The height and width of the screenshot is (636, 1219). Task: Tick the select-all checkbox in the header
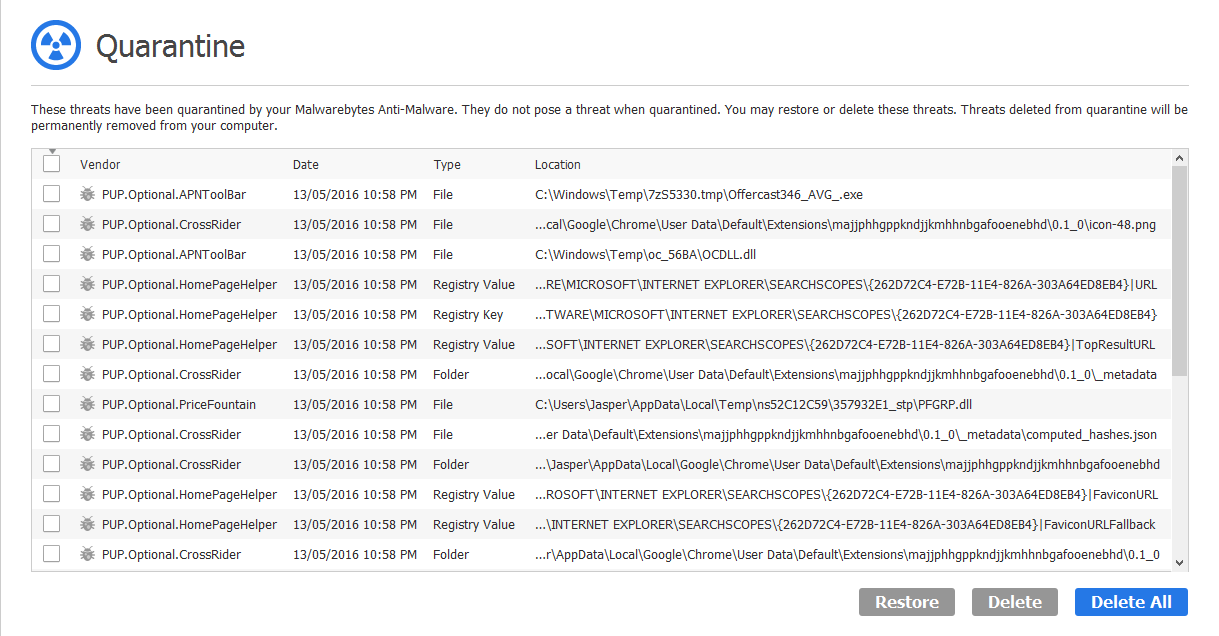tap(52, 164)
